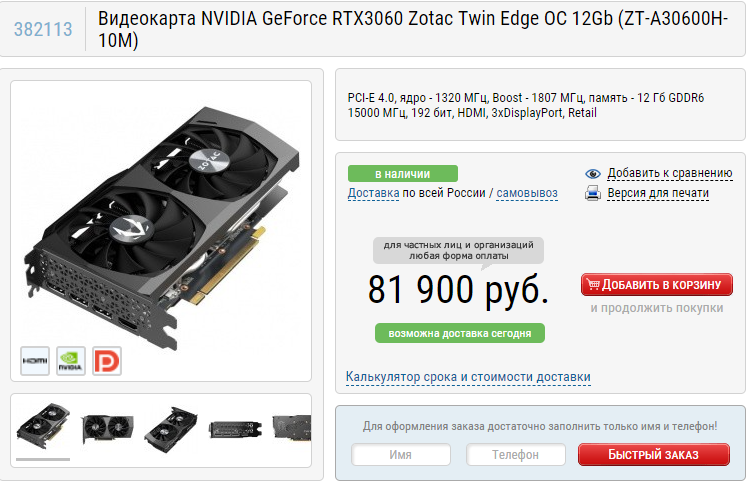
Task: Click the HDMI badge icon
Action: tap(35, 361)
